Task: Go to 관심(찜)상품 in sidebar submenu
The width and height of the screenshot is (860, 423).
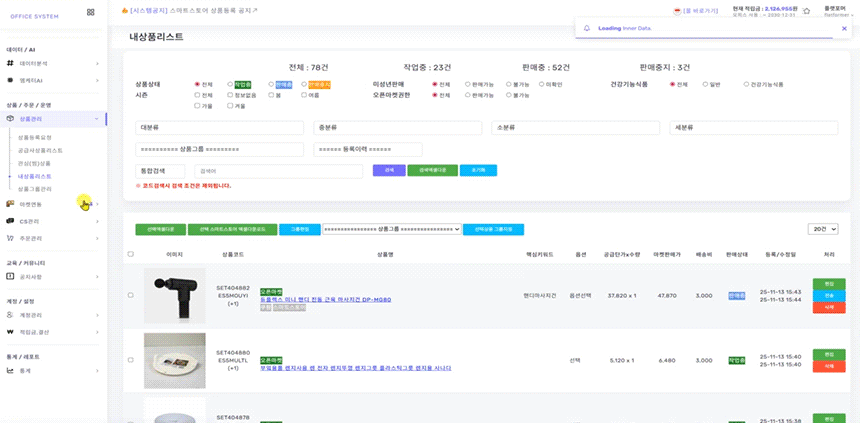Action: [x=34, y=163]
